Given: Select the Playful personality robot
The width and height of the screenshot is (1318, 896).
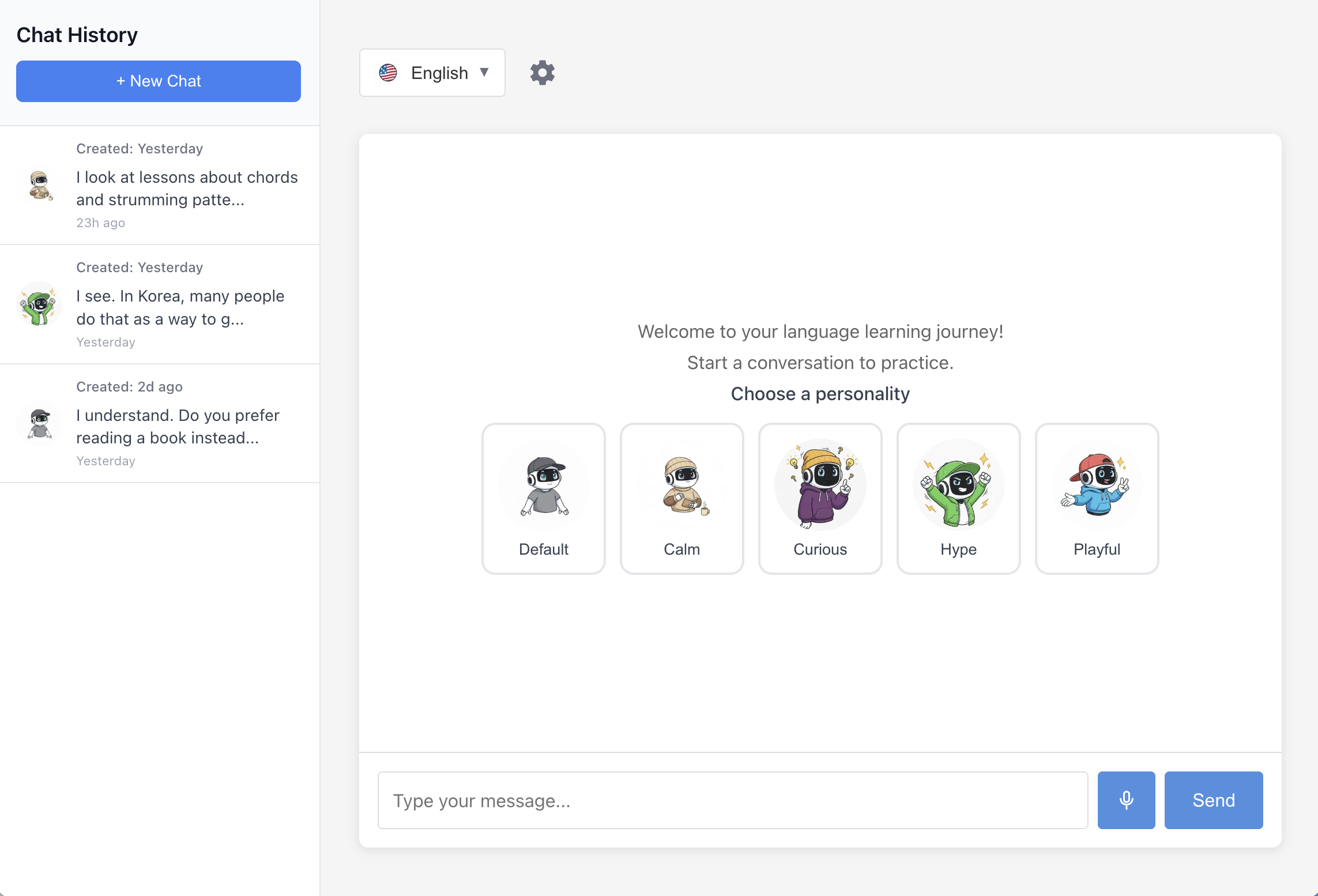Looking at the screenshot, I should (x=1096, y=484).
